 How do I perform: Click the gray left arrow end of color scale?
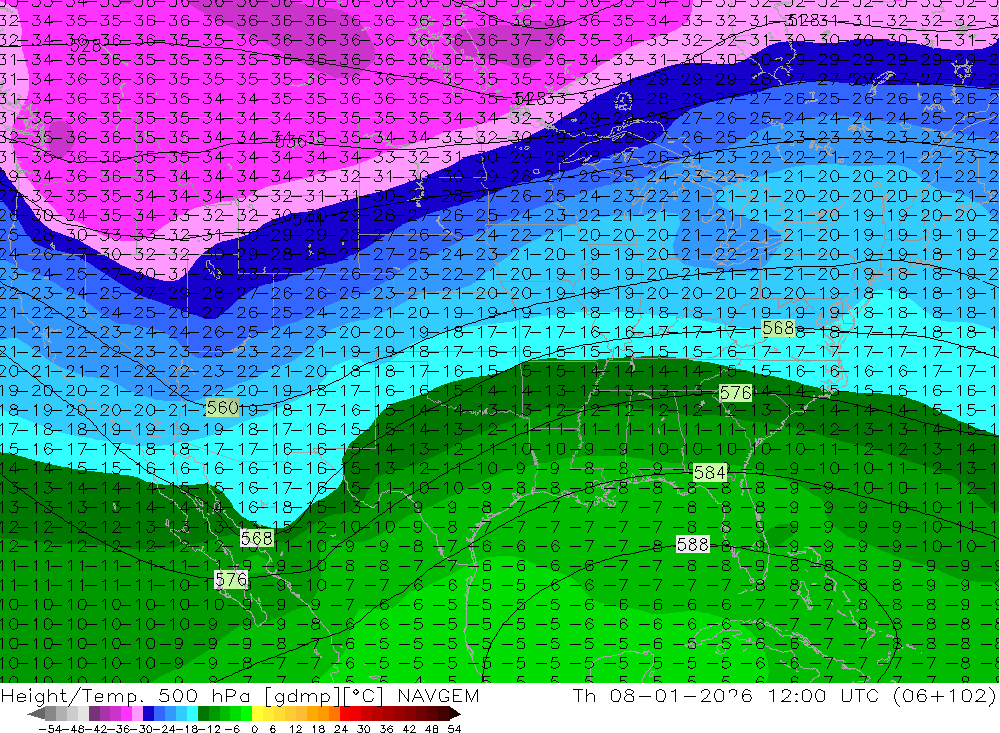[x=36, y=713]
